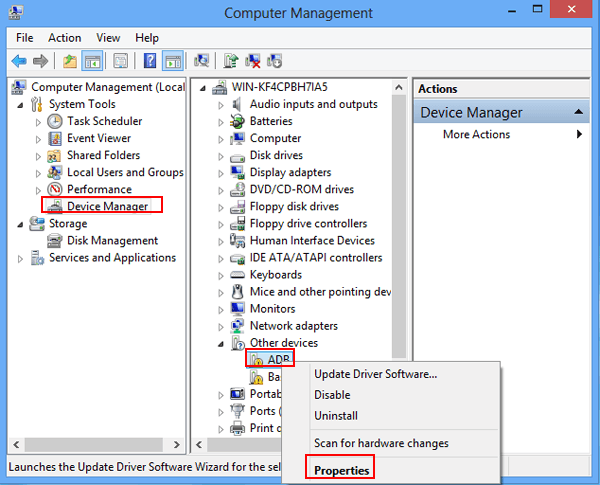
Task: Minimize the Computer Management window
Action: [x=512, y=11]
